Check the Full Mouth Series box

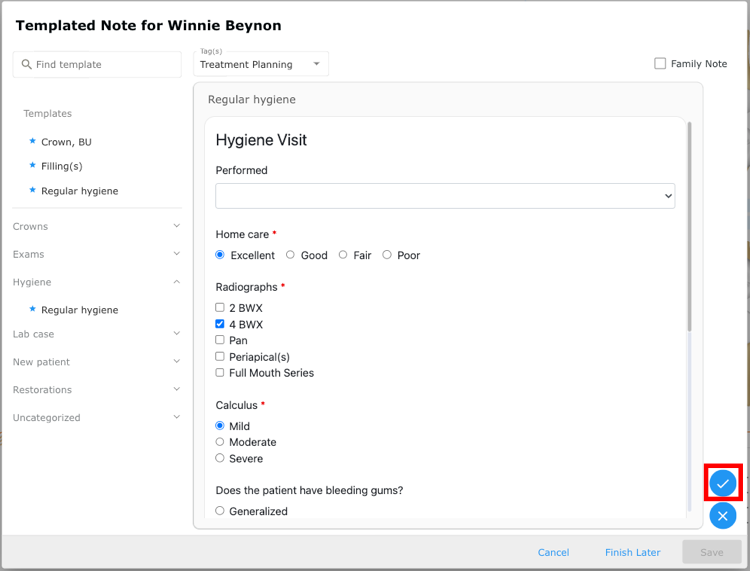click(220, 373)
